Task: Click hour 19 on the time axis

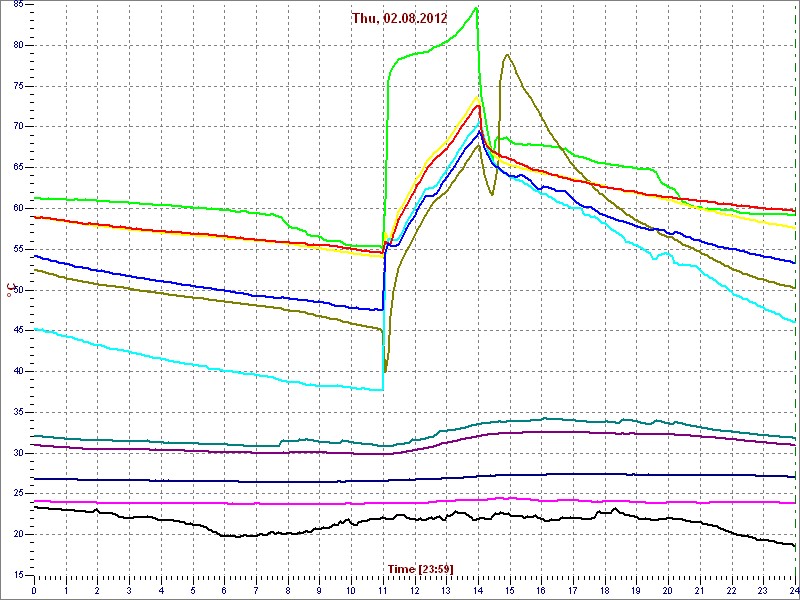Action: tap(636, 590)
